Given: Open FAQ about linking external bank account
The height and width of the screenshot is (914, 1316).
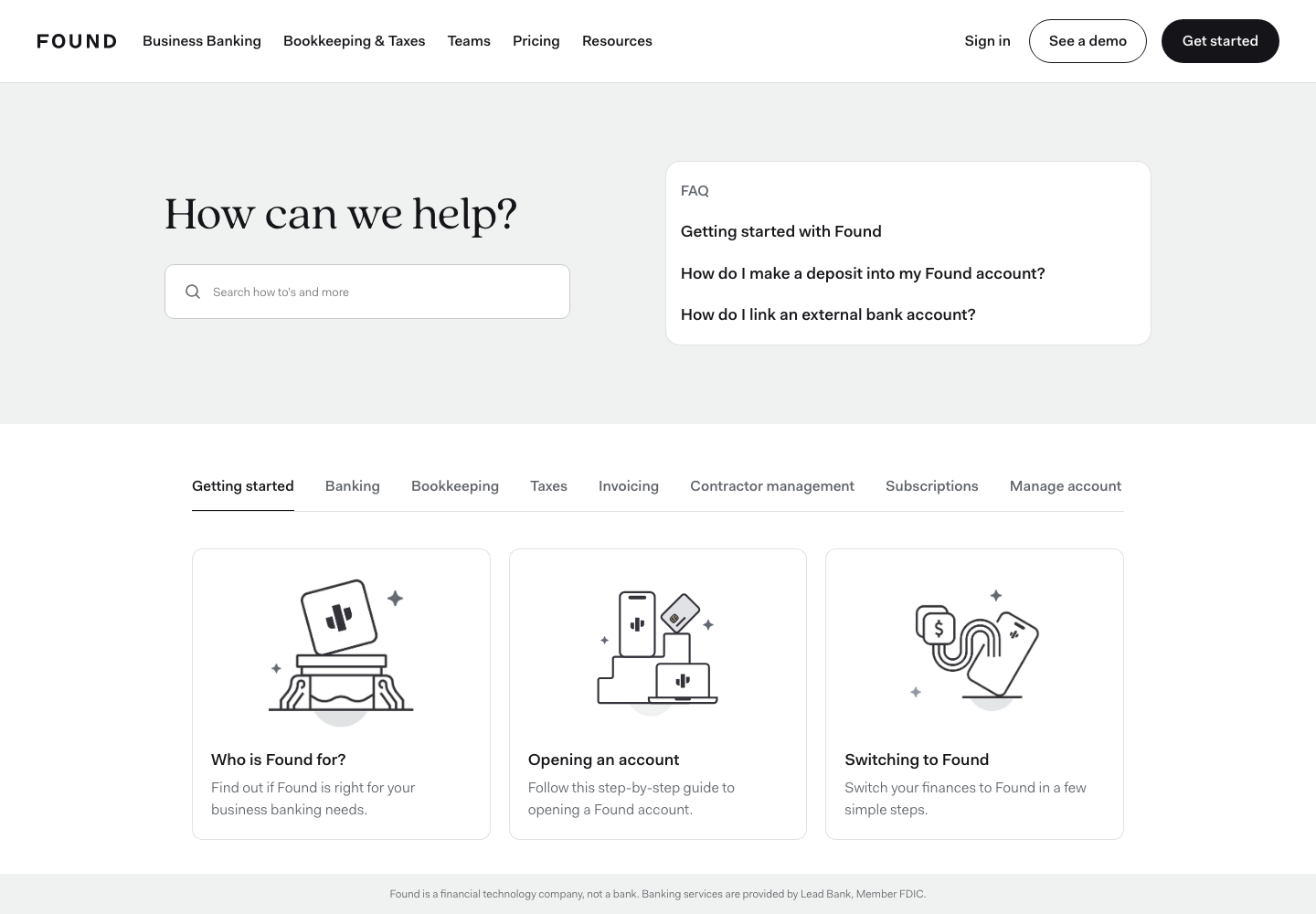Looking at the screenshot, I should [828, 314].
